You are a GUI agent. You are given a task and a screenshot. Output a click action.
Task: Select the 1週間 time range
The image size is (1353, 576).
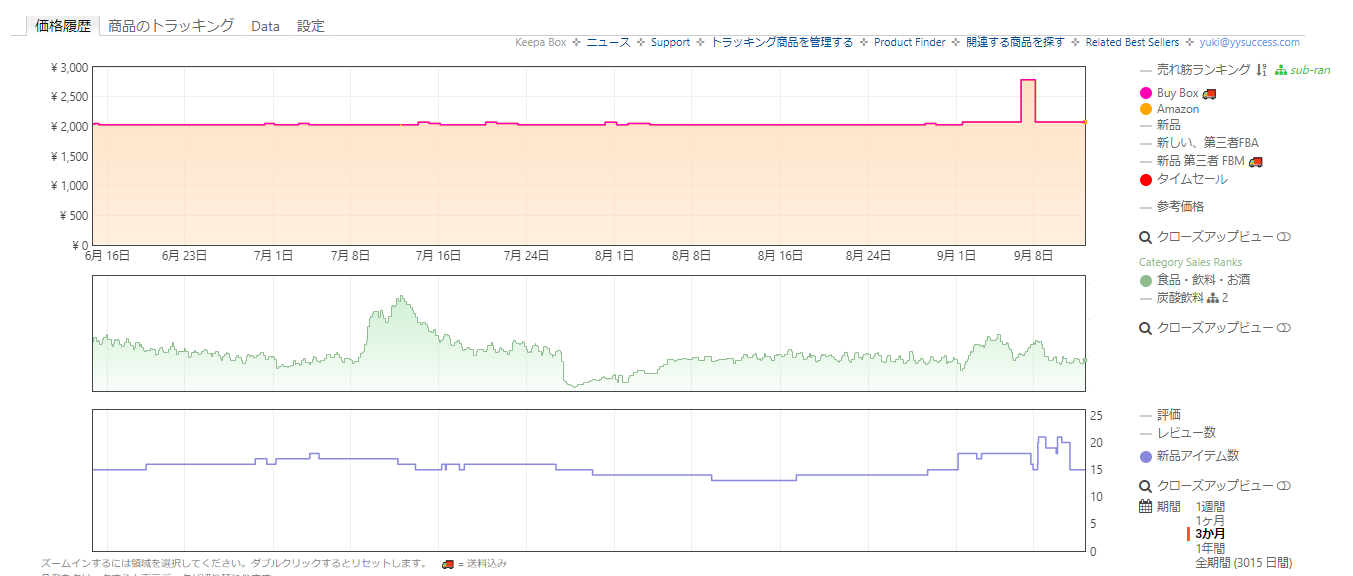point(1210,507)
